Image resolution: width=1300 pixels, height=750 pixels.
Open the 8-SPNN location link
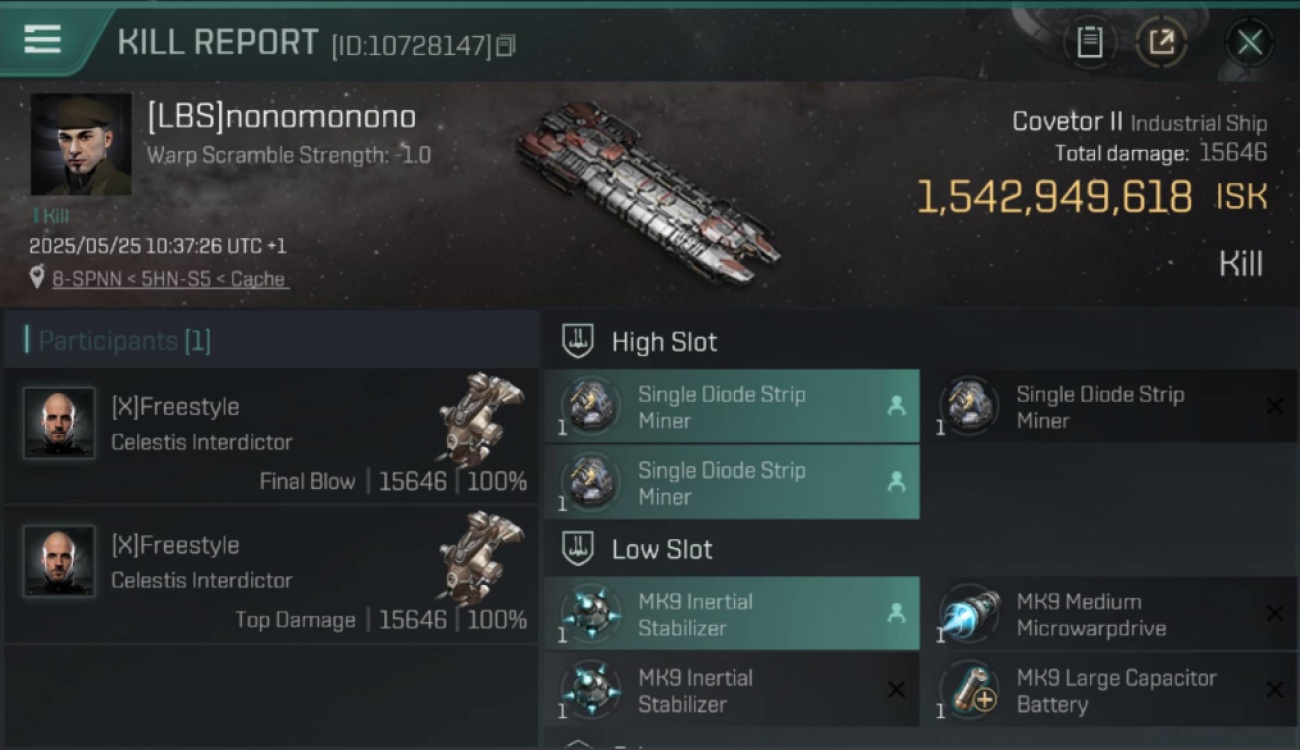[169, 279]
